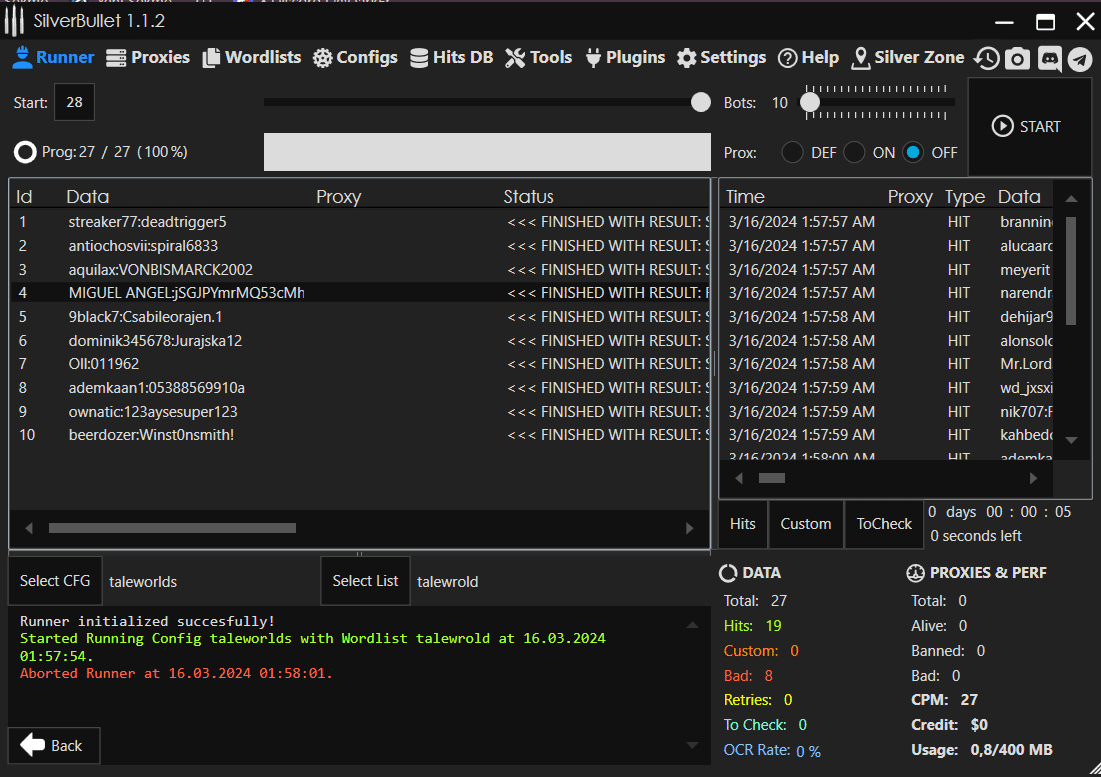
Task: Go to Hits DB
Action: click(x=451, y=58)
